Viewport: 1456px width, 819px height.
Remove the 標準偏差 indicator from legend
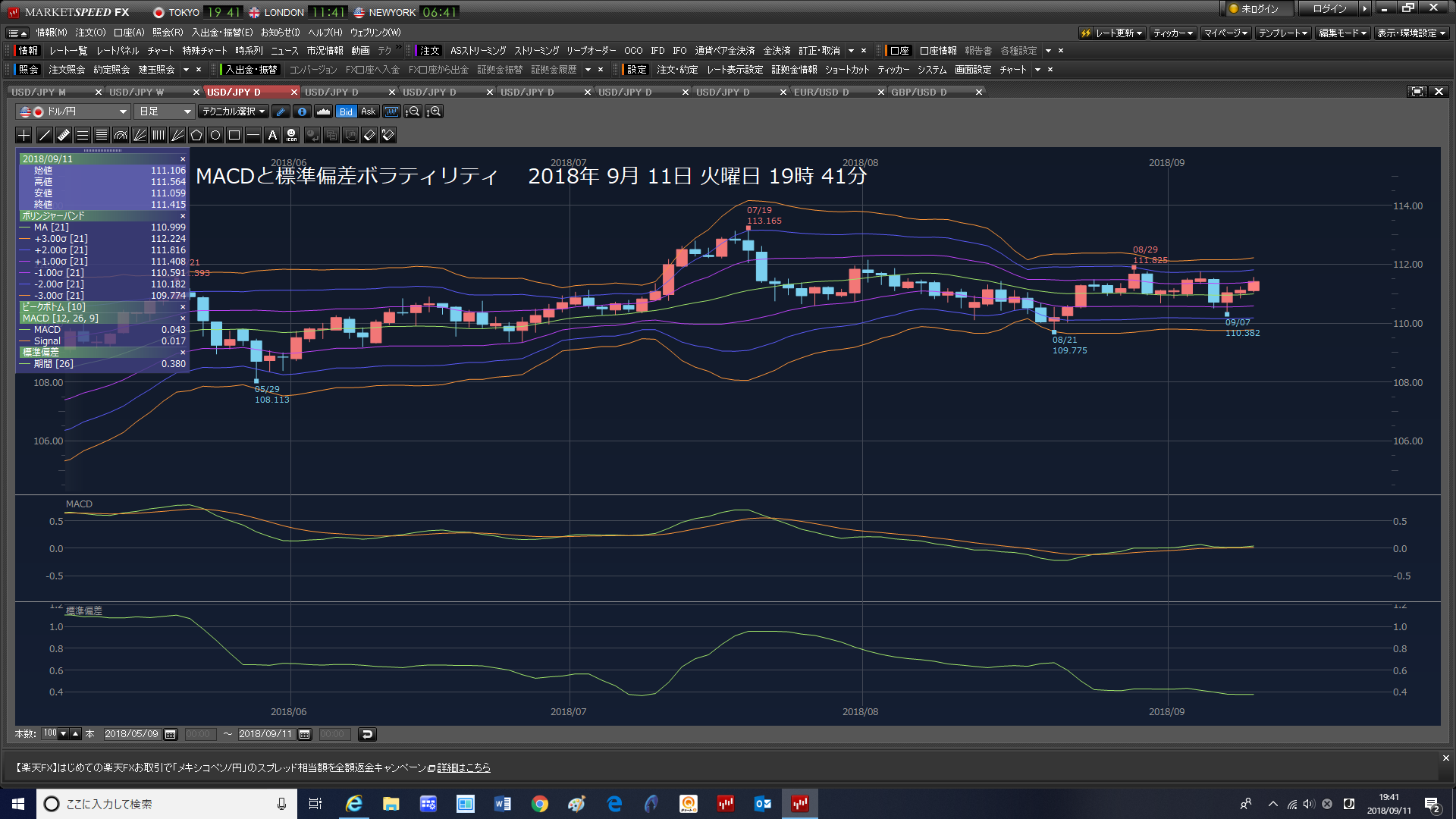183,353
